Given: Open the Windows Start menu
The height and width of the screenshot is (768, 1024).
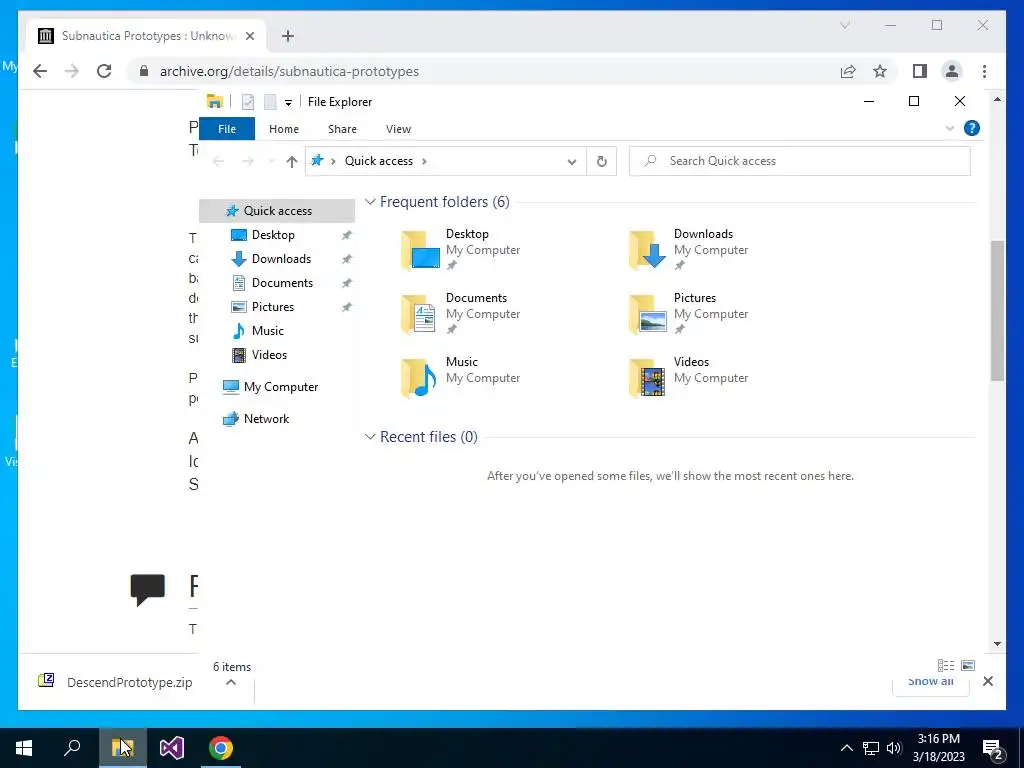Looking at the screenshot, I should [24, 748].
